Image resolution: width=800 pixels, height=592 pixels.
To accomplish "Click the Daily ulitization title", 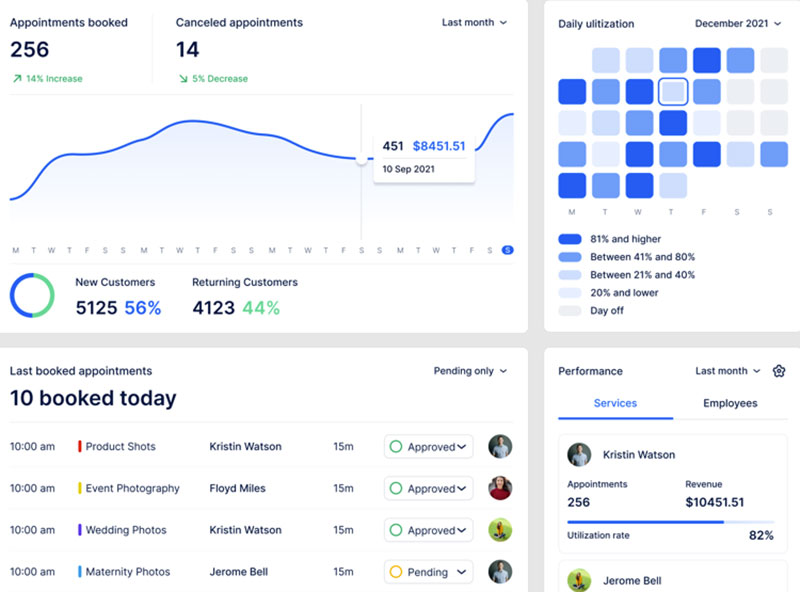I will [x=596, y=24].
